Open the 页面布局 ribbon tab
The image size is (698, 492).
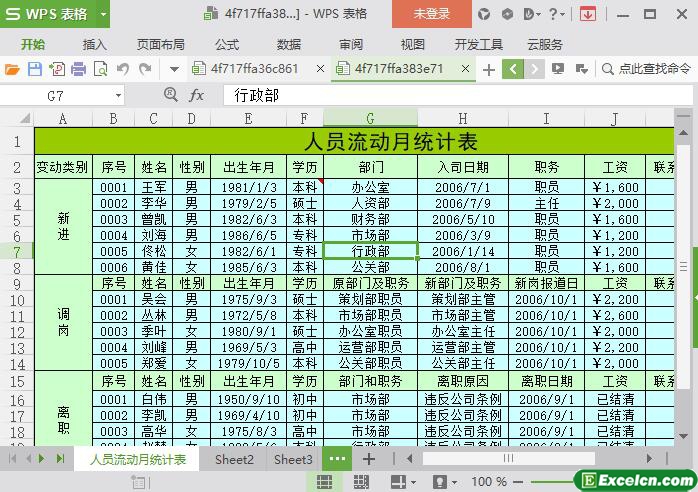point(160,44)
